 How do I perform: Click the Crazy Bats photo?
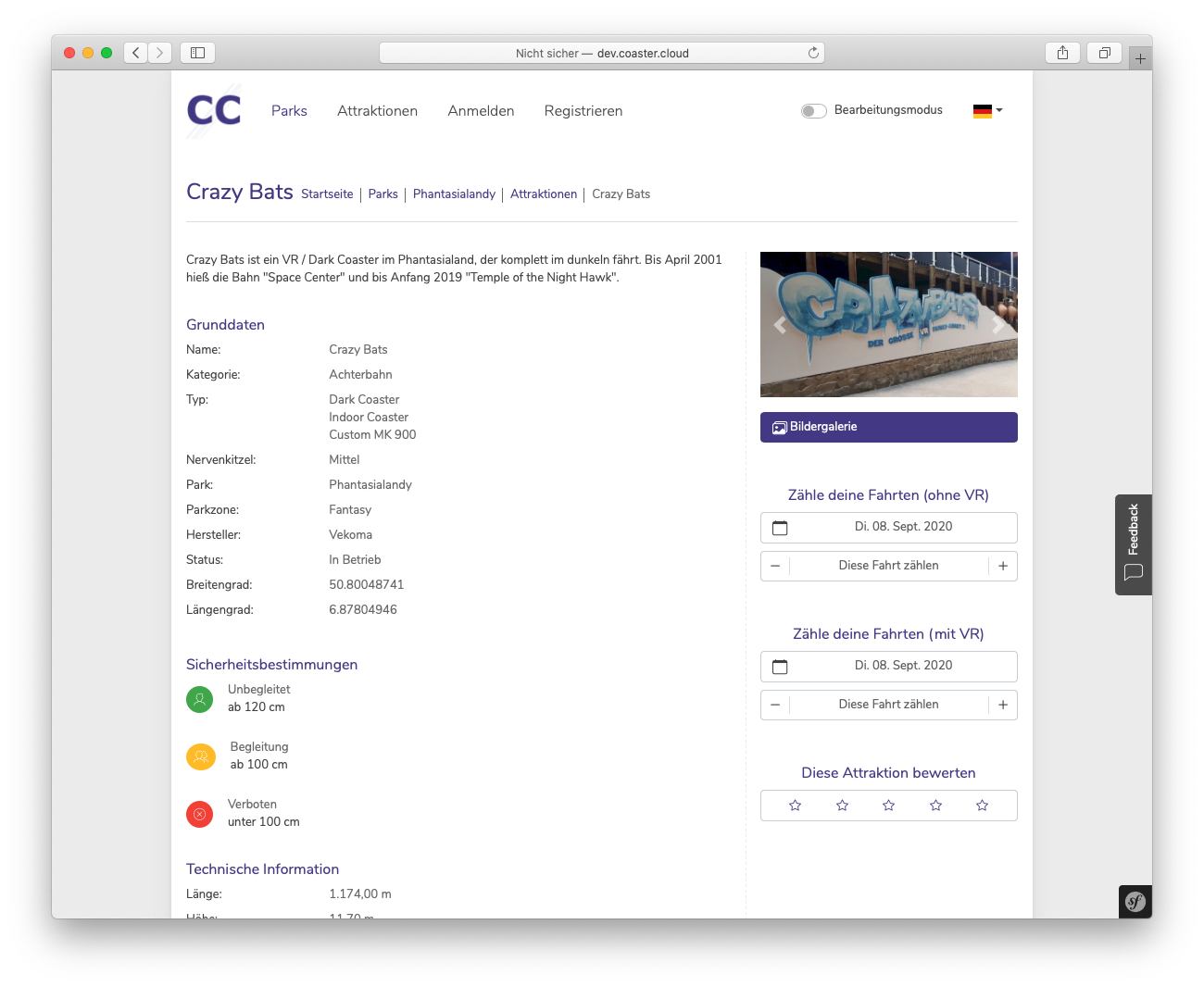coord(889,324)
